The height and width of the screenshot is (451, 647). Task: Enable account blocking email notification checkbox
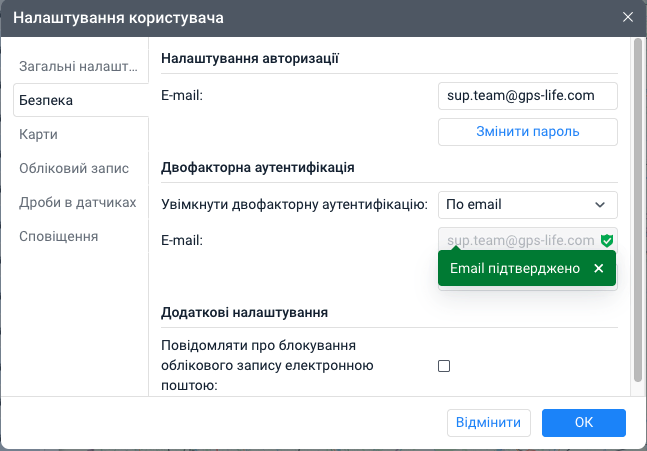[444, 366]
